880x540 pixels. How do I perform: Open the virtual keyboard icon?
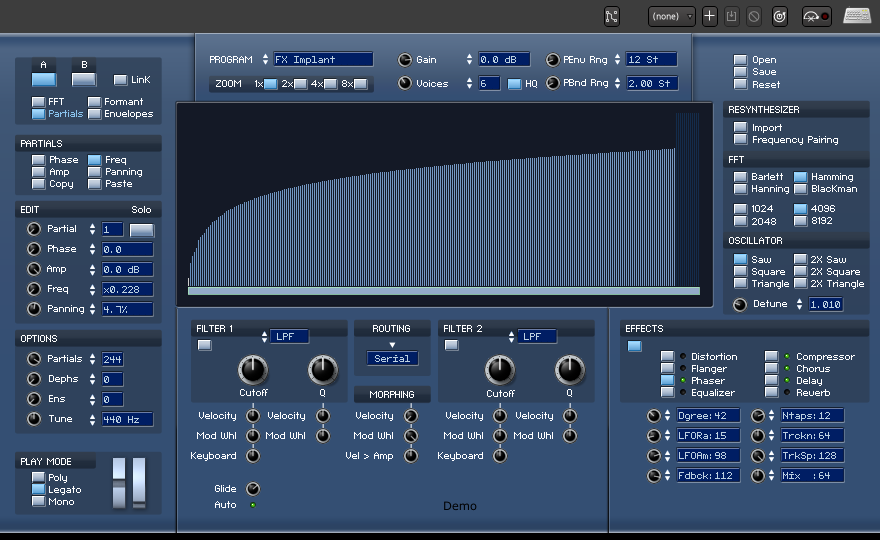(857, 16)
